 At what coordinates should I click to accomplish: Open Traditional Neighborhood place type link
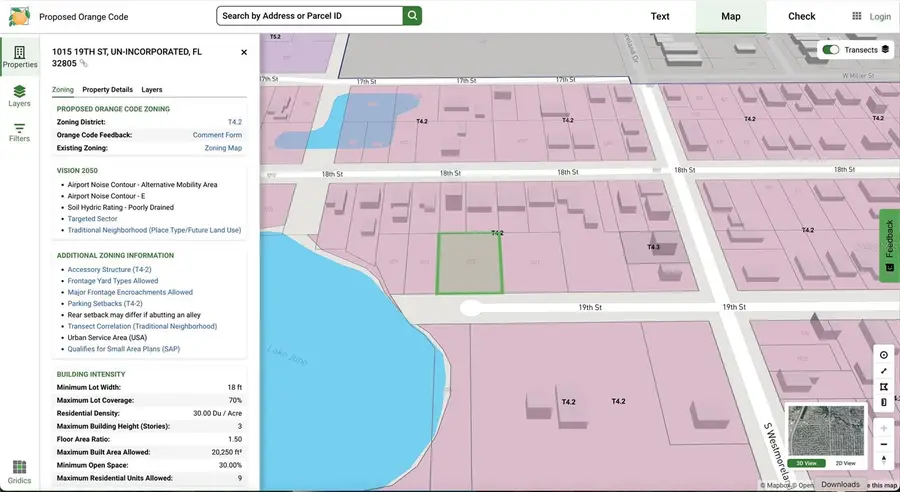[x=154, y=230]
